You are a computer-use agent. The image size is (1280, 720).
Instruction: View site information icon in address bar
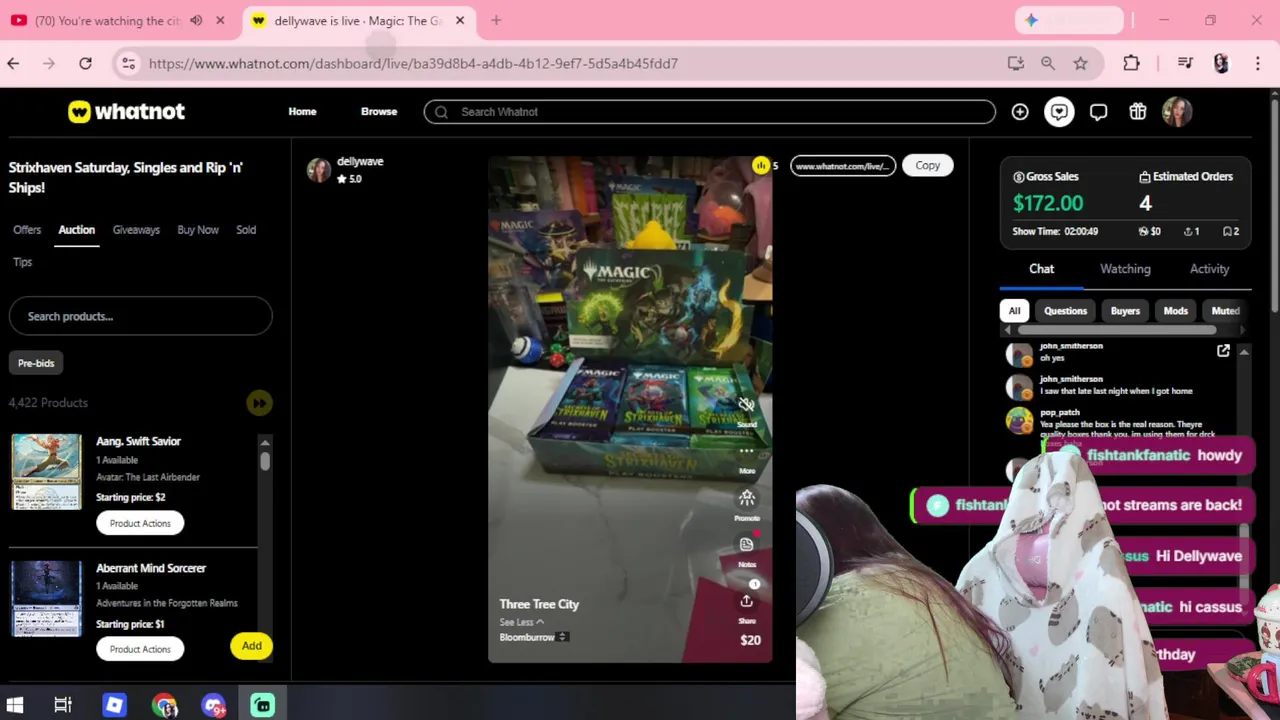coord(128,63)
